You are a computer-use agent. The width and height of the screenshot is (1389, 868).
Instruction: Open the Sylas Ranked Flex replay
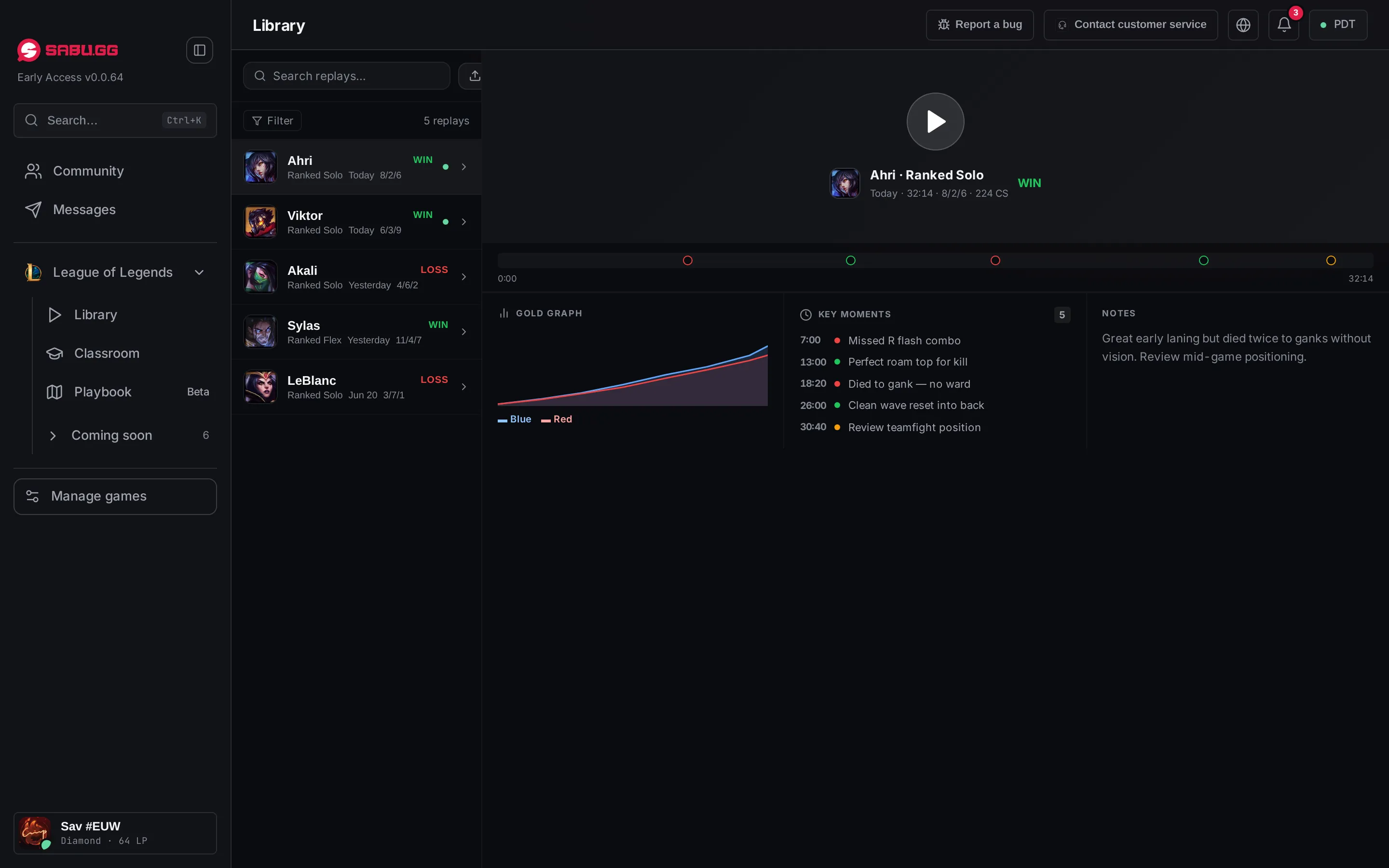[356, 332]
